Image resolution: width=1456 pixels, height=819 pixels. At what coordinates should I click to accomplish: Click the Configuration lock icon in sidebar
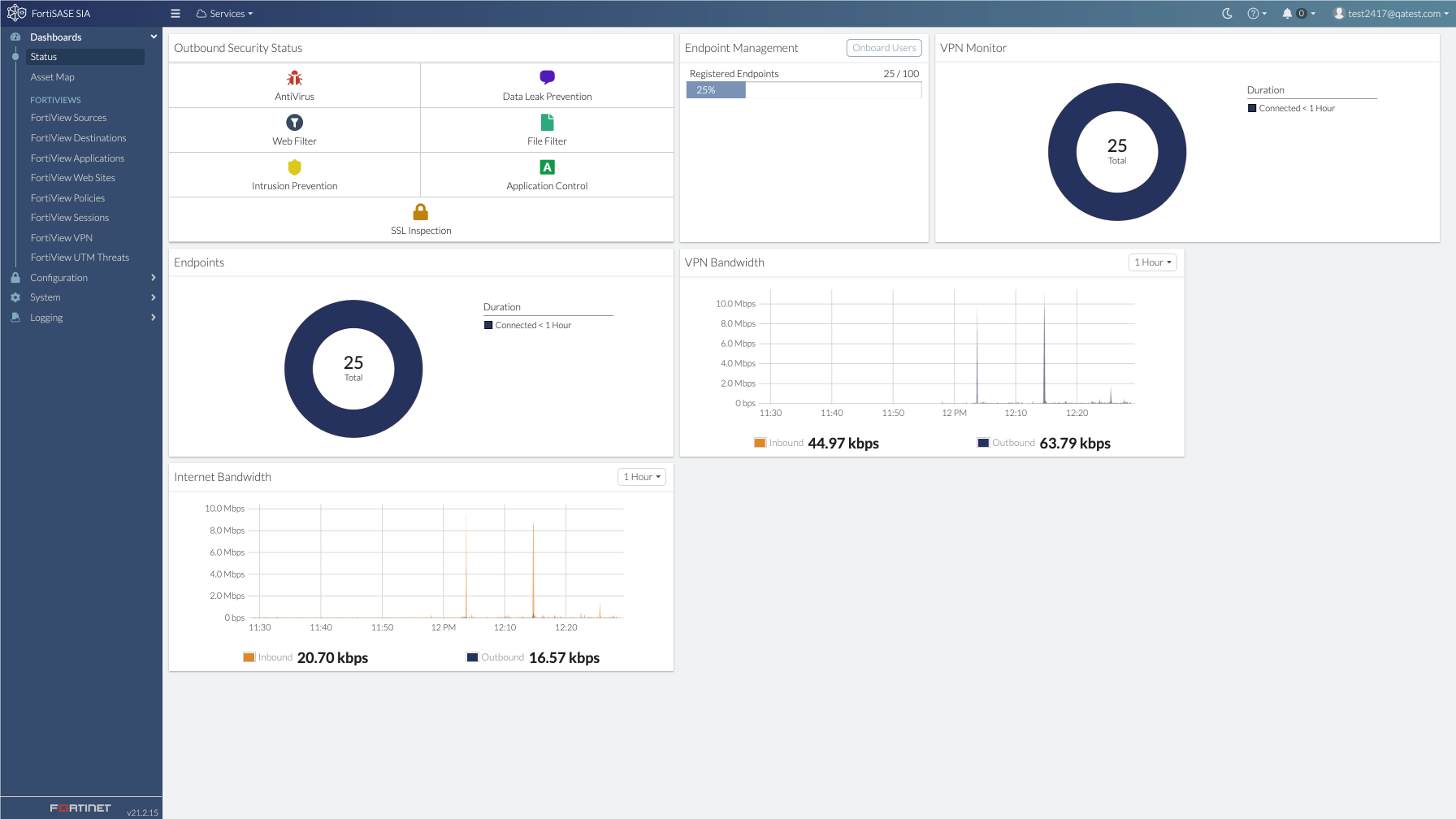coord(15,278)
